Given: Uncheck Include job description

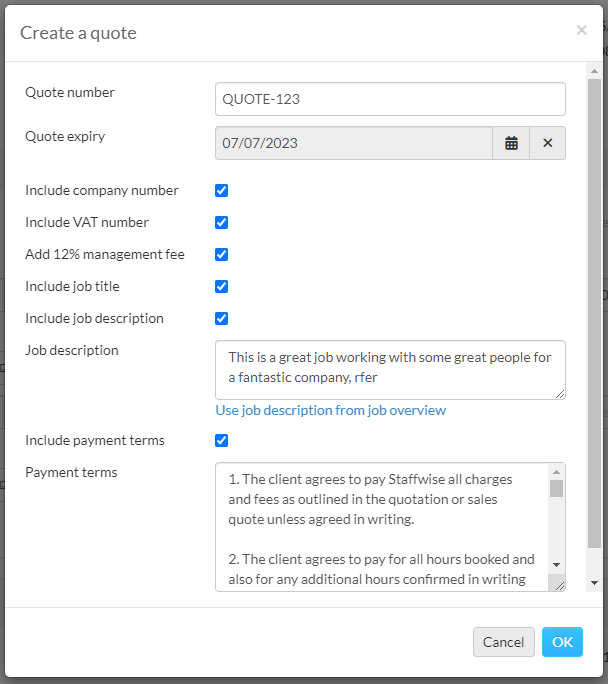Looking at the screenshot, I should (x=222, y=318).
